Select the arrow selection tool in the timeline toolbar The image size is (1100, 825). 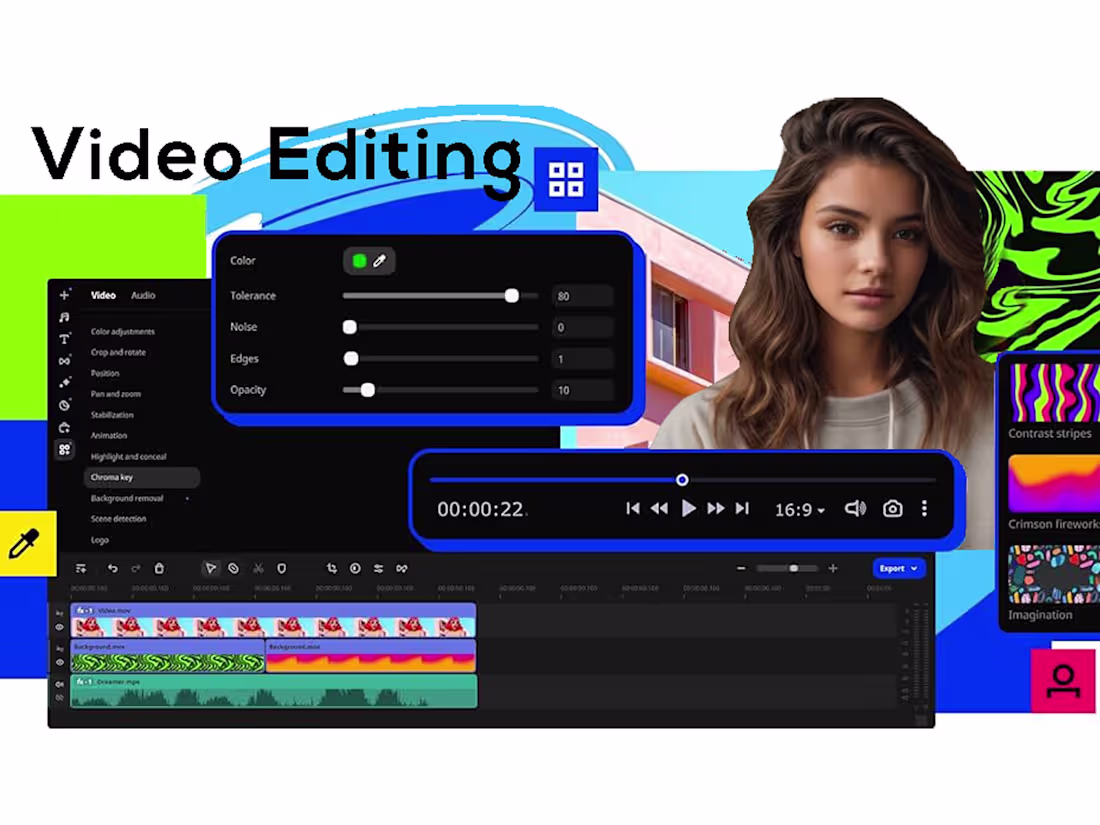pos(210,568)
